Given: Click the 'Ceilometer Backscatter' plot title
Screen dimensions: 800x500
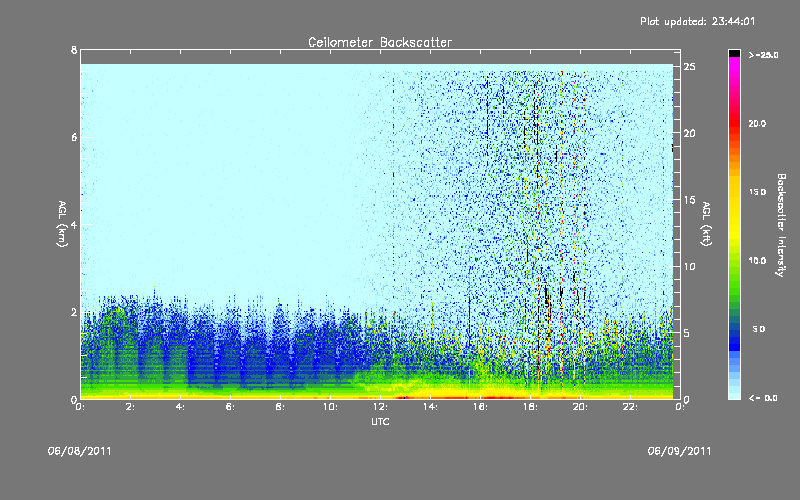Looking at the screenshot, I should pyautogui.click(x=380, y=42).
